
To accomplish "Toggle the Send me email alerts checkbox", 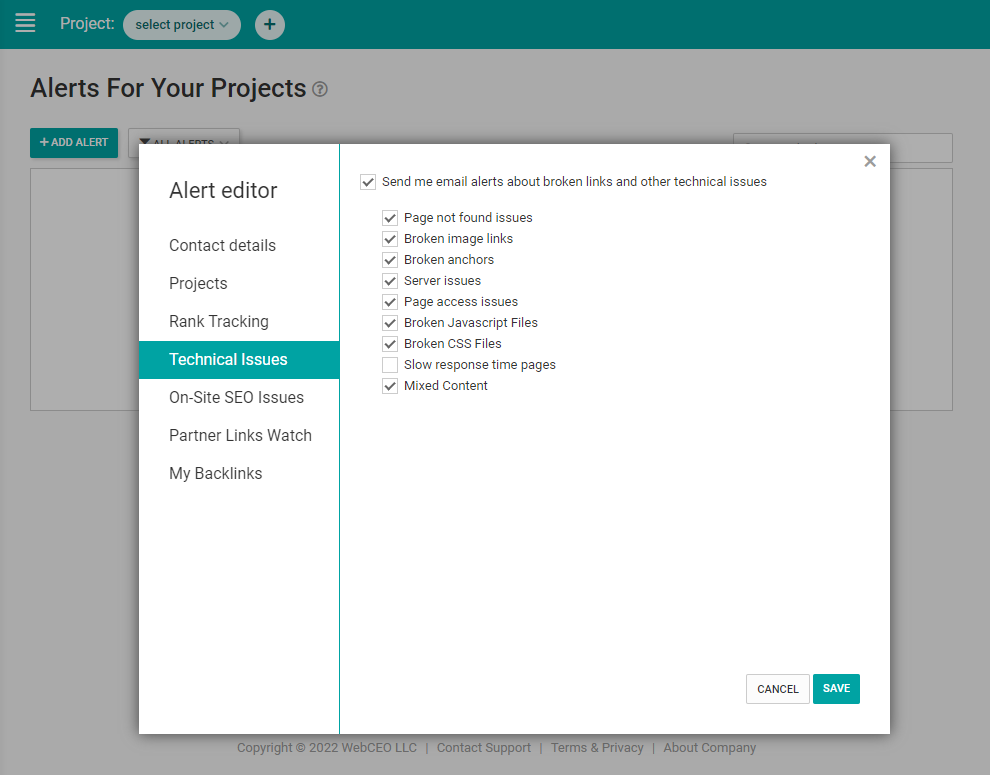I will click(x=369, y=182).
